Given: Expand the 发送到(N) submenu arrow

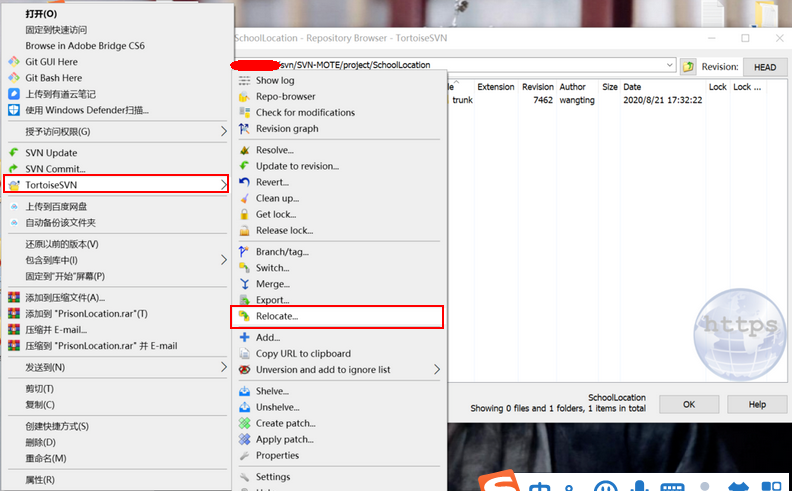Looking at the screenshot, I should (223, 367).
